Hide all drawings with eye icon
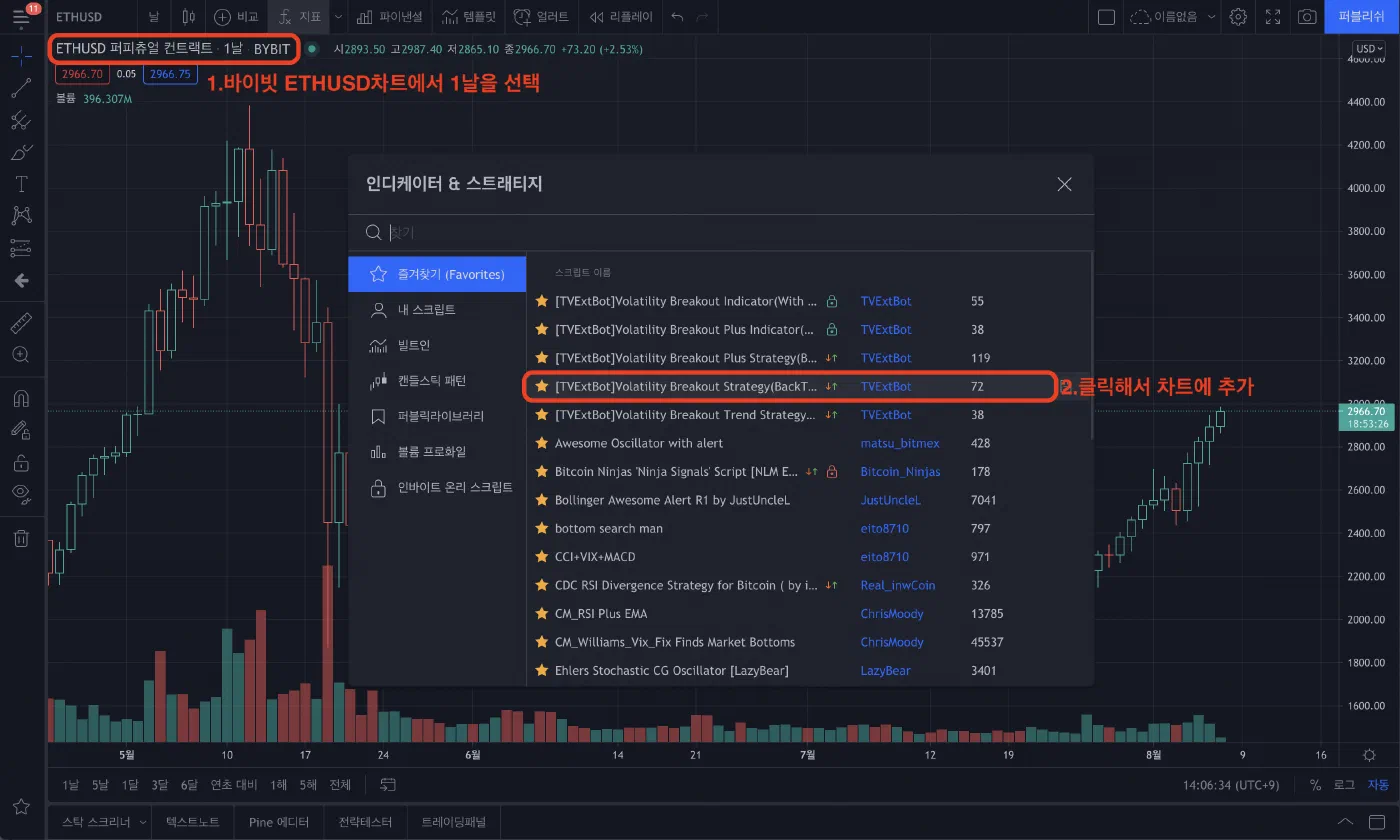This screenshot has height=840, width=1400. (20, 492)
